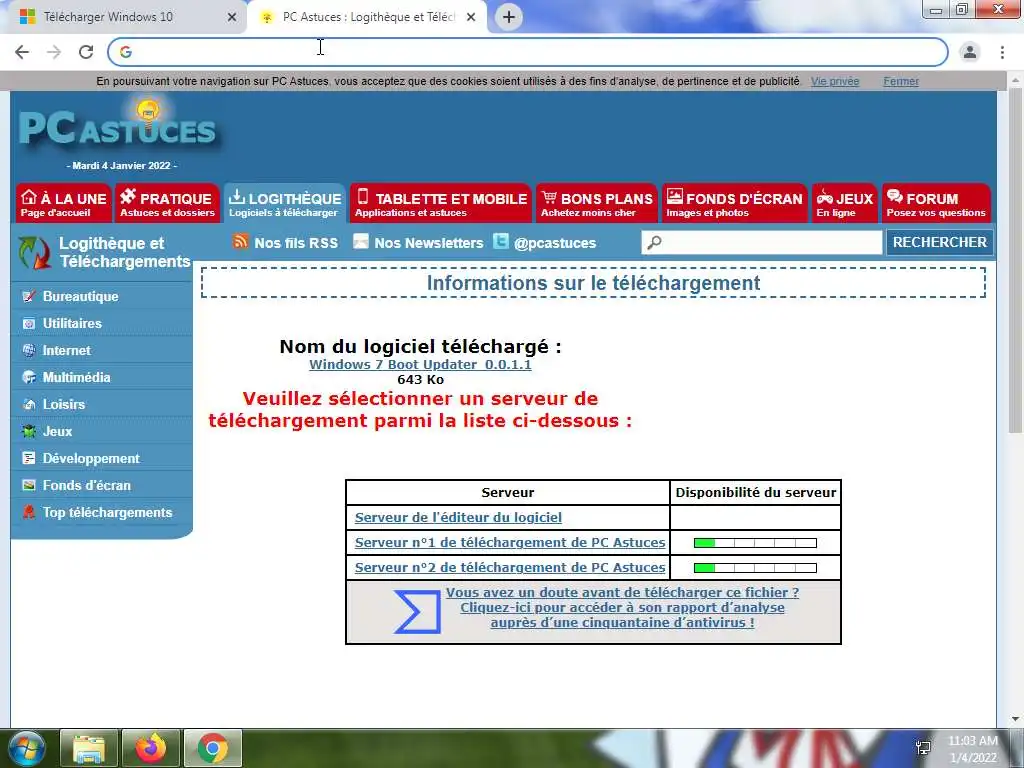Click the green Jeux sidebar icon
The width and height of the screenshot is (1024, 768).
tap(29, 432)
